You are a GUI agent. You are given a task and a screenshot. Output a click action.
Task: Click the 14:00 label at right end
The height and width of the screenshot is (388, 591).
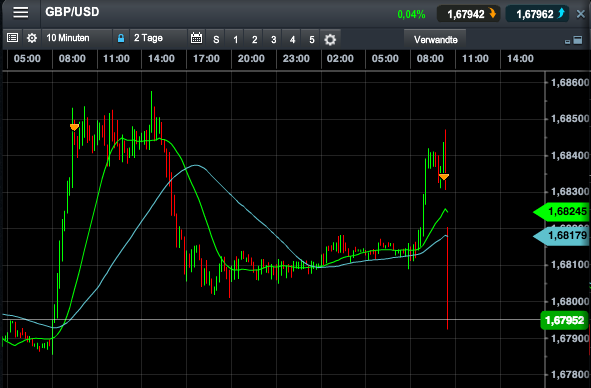click(x=520, y=59)
